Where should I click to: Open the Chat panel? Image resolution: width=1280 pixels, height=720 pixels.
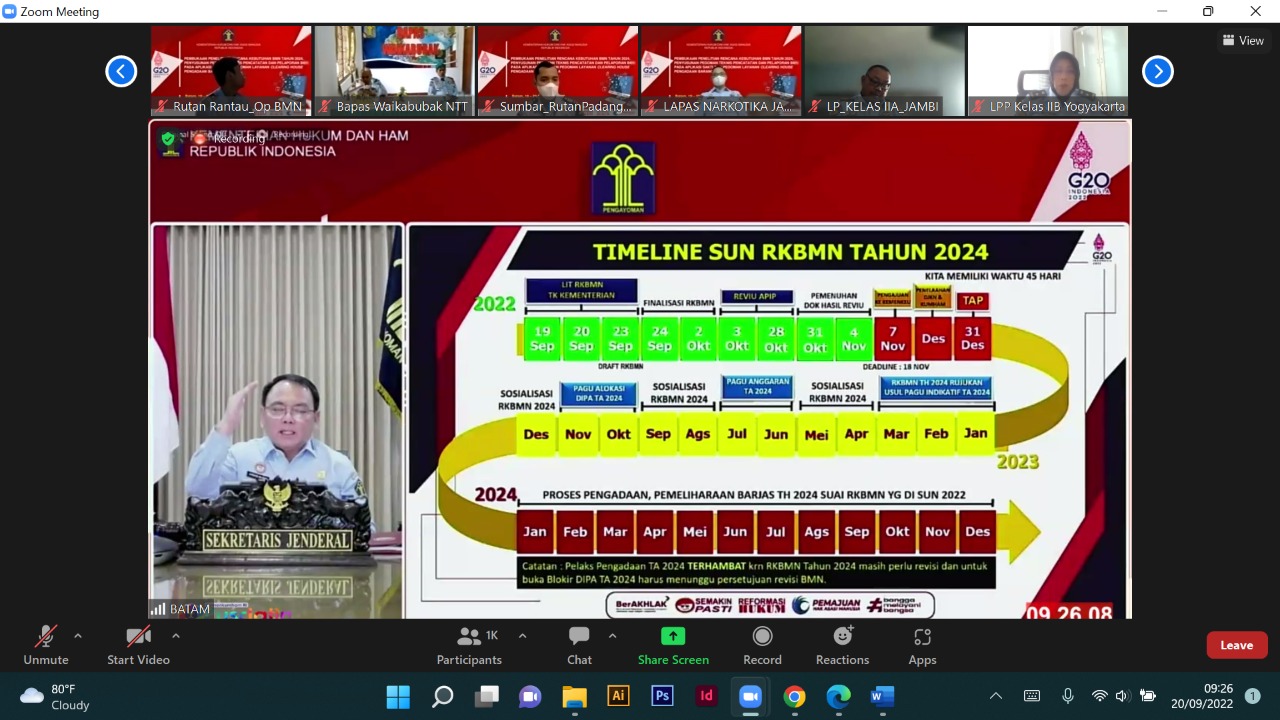pos(579,645)
